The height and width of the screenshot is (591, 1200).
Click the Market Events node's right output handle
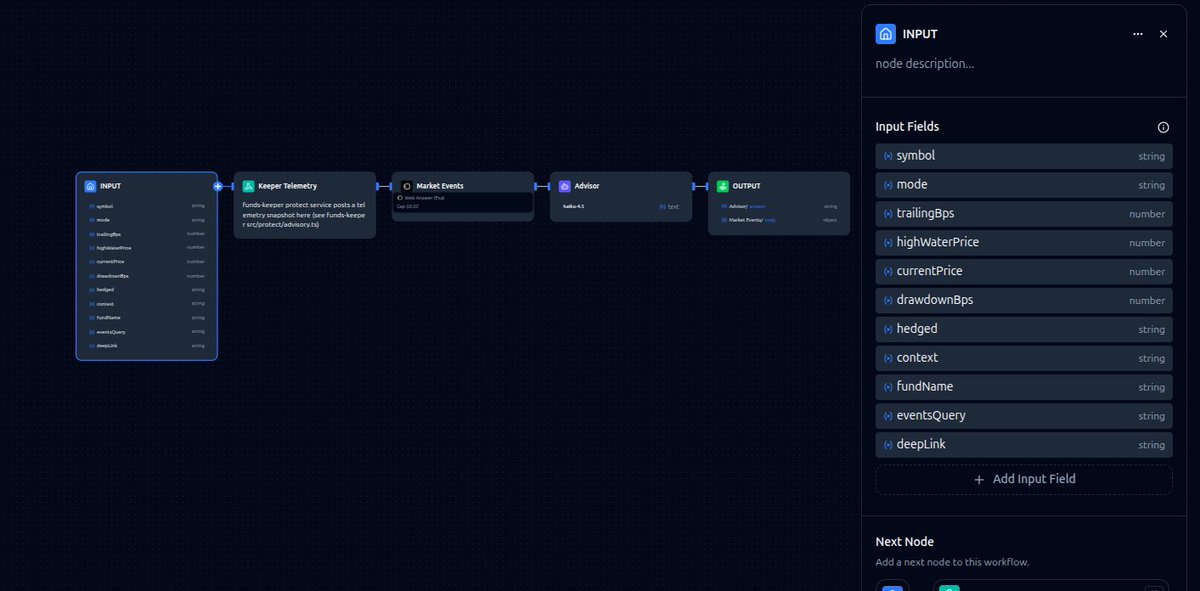click(x=535, y=186)
